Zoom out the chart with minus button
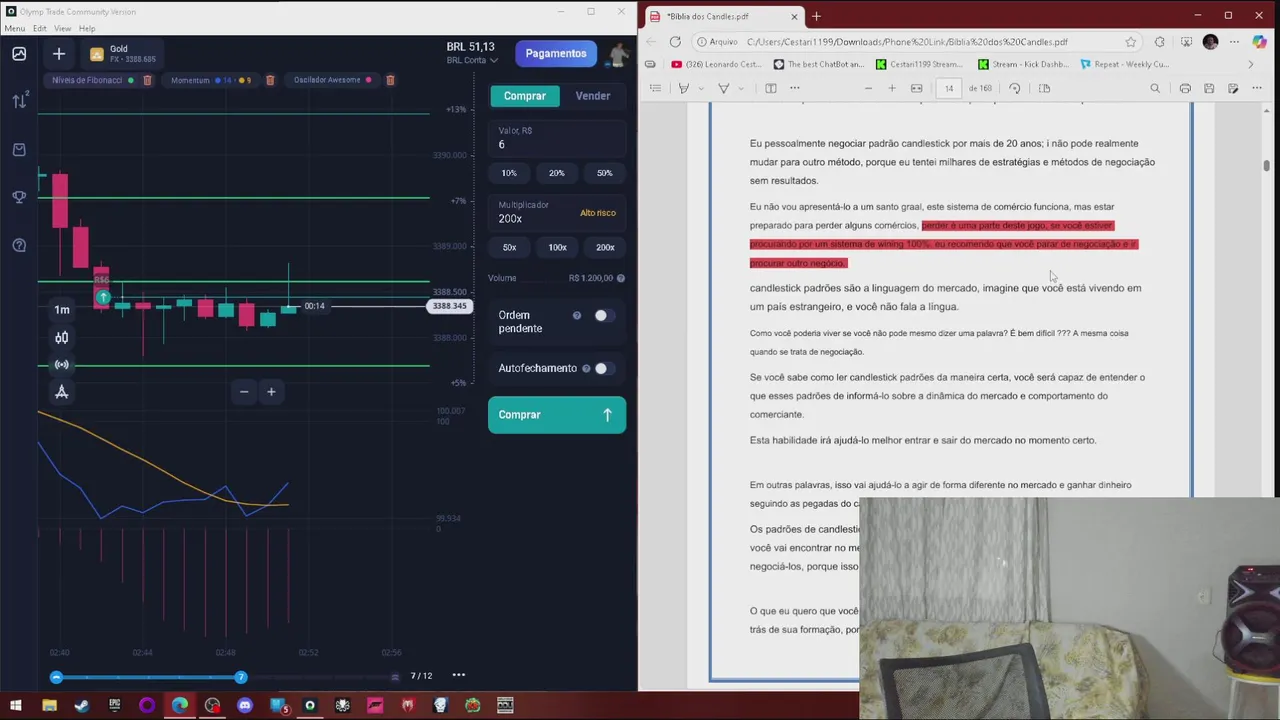Image resolution: width=1280 pixels, height=720 pixels. 244,392
